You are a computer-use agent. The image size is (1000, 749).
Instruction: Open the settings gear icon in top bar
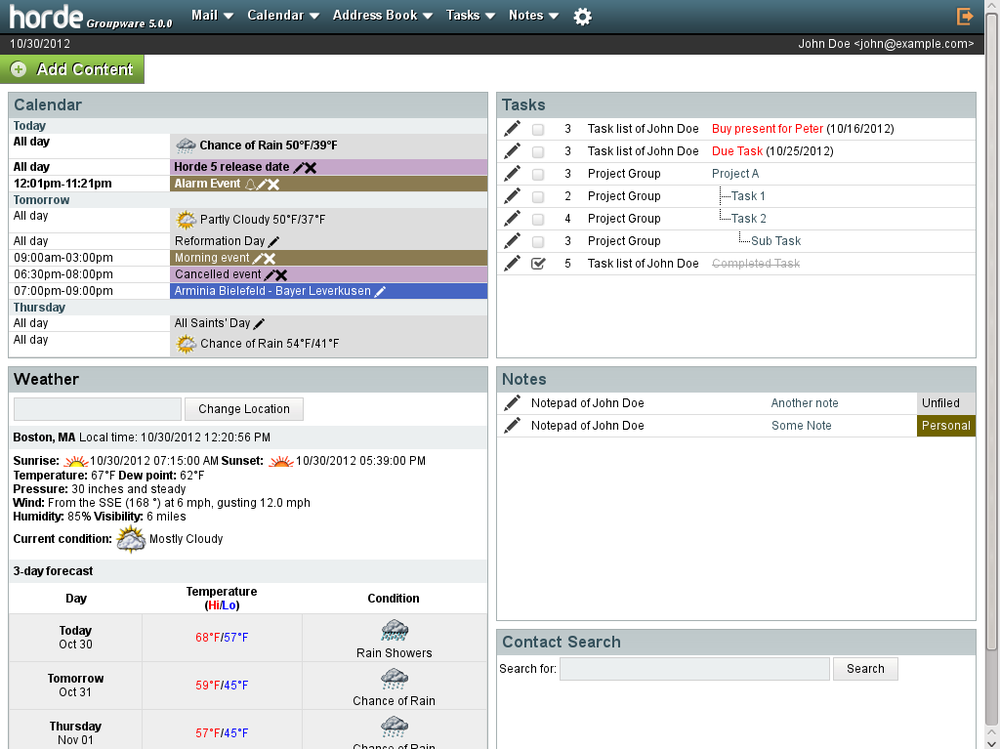pyautogui.click(x=583, y=16)
